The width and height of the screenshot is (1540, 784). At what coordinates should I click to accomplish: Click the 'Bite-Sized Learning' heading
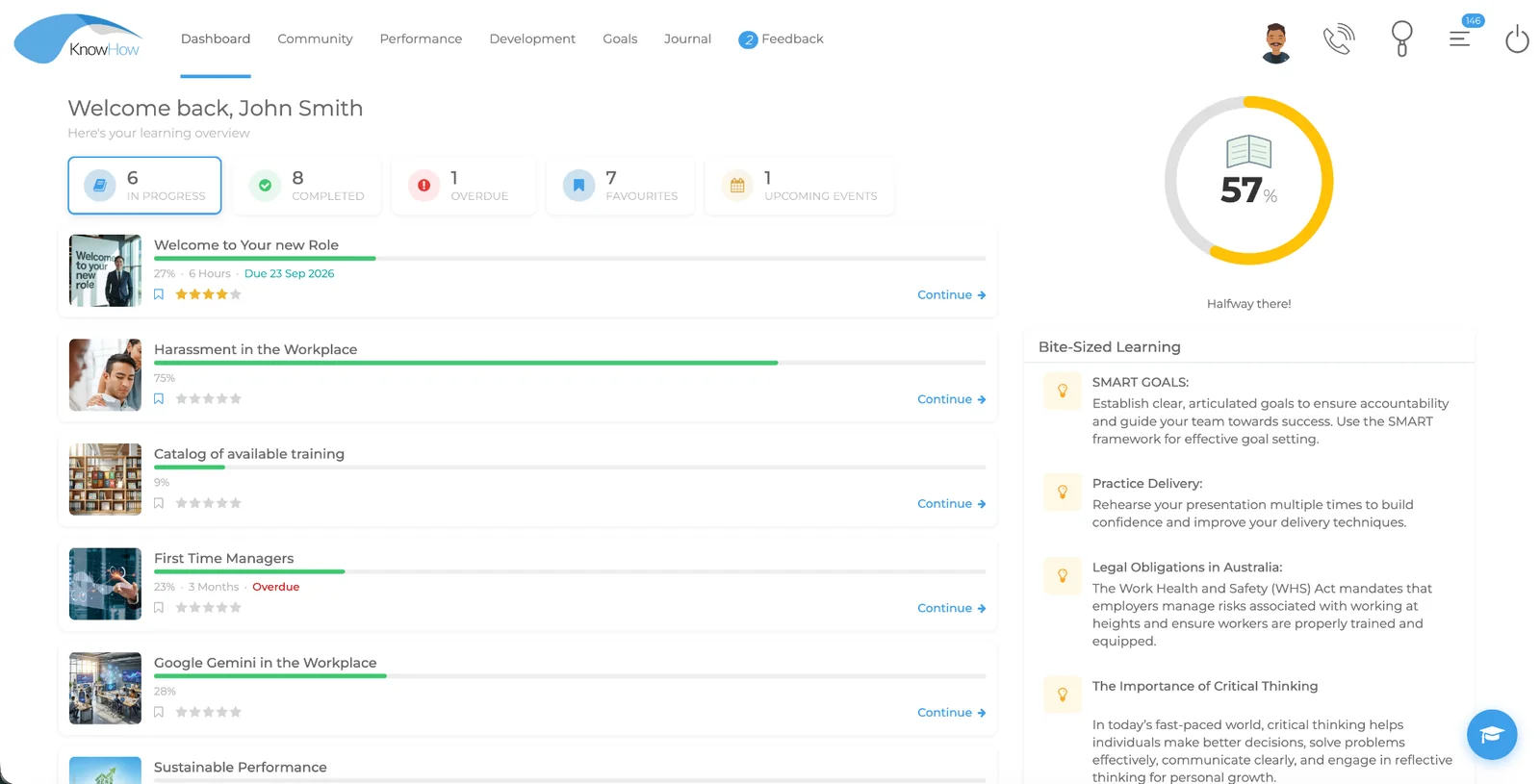point(1109,346)
